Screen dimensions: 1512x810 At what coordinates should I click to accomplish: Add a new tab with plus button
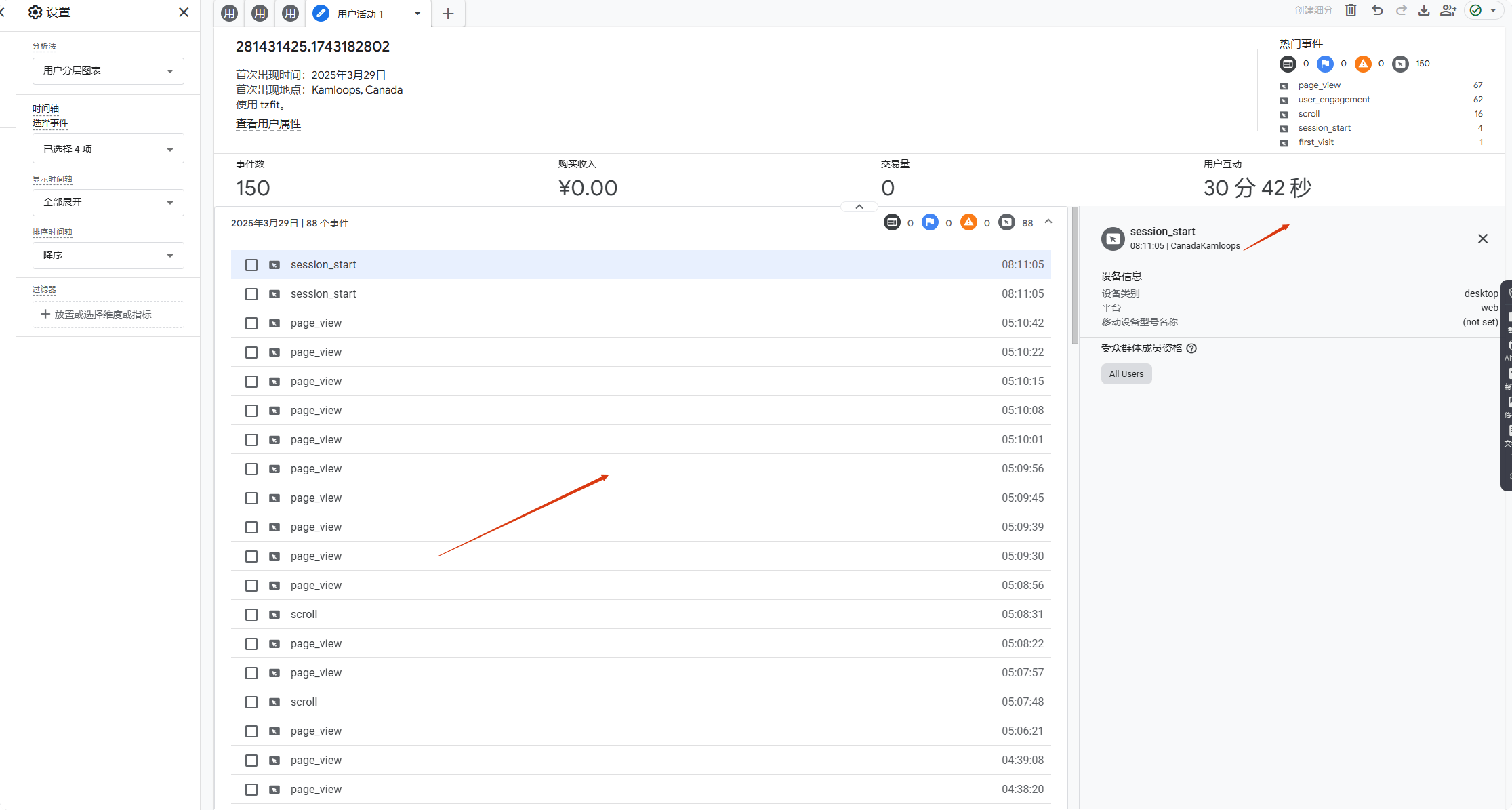point(448,14)
